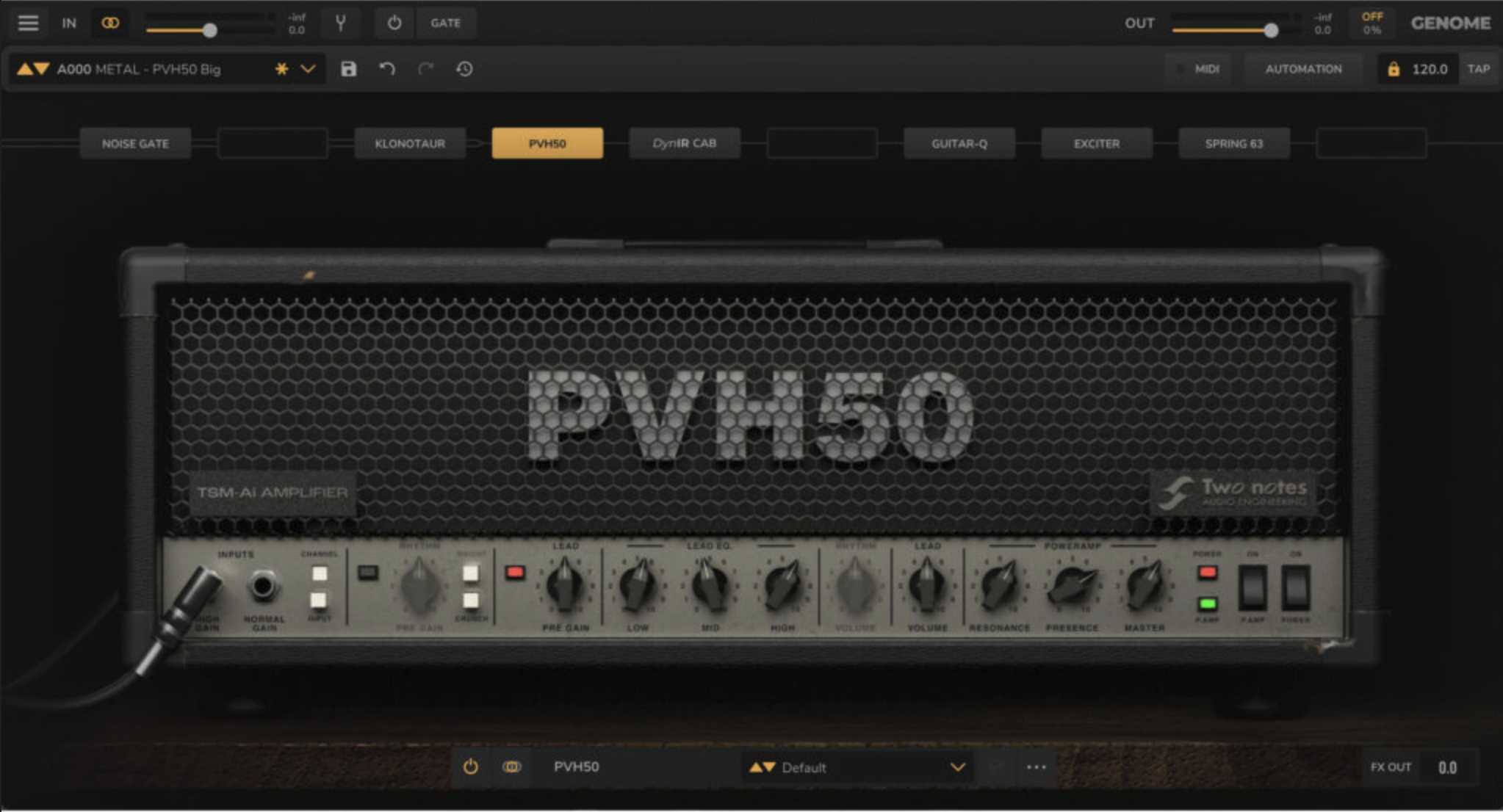Open the three-dots options menu
This screenshot has width=1503, height=812.
click(x=1036, y=767)
